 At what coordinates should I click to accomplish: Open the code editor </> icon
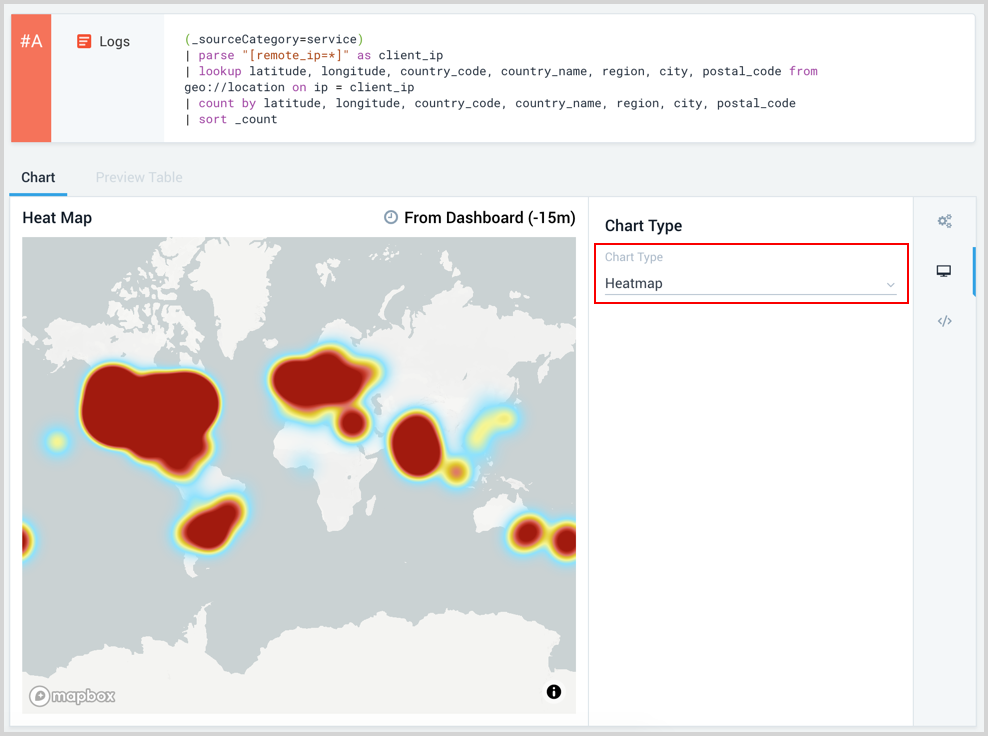click(944, 320)
